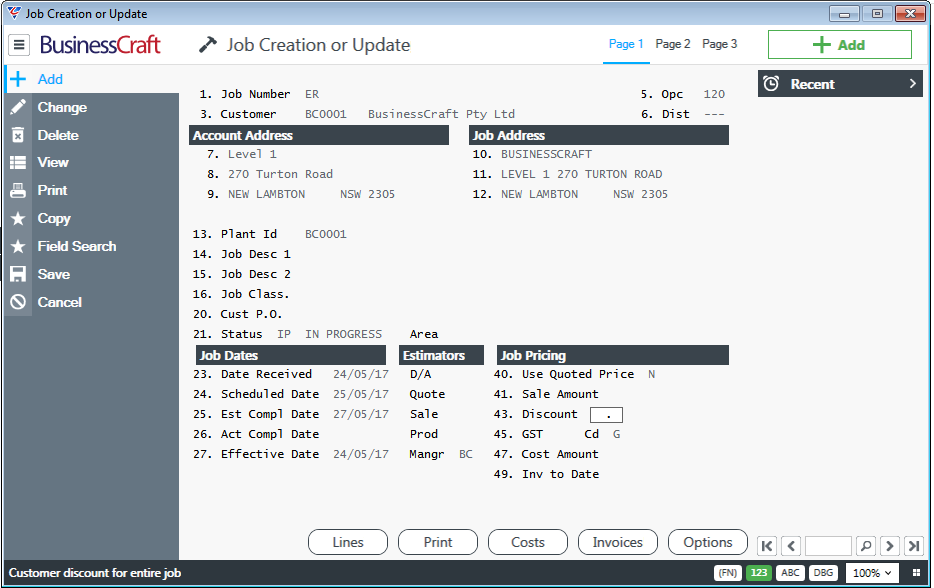Go to previous record arrow
Image resolution: width=934 pixels, height=588 pixels.
point(791,546)
